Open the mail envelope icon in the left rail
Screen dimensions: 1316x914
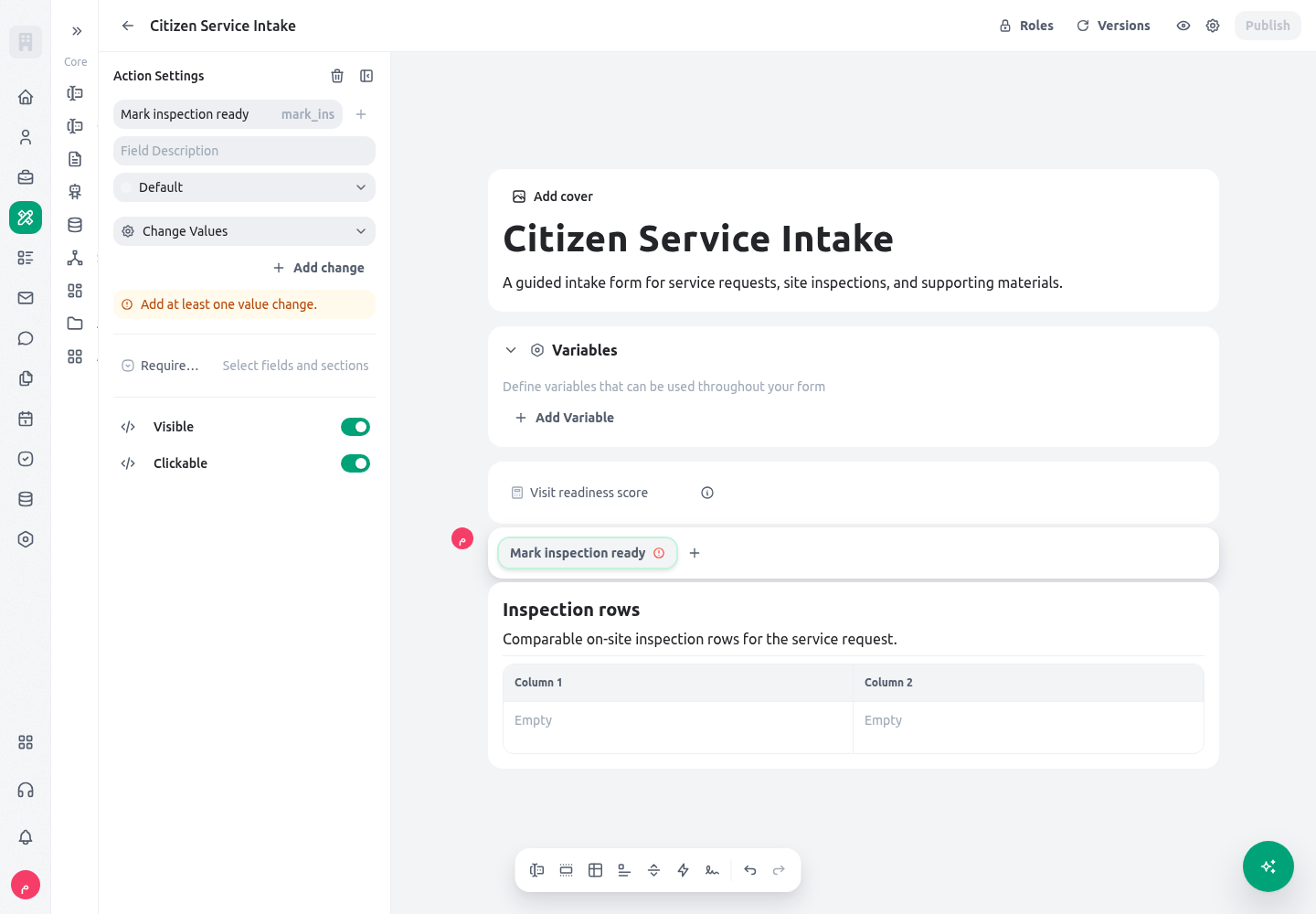point(26,298)
